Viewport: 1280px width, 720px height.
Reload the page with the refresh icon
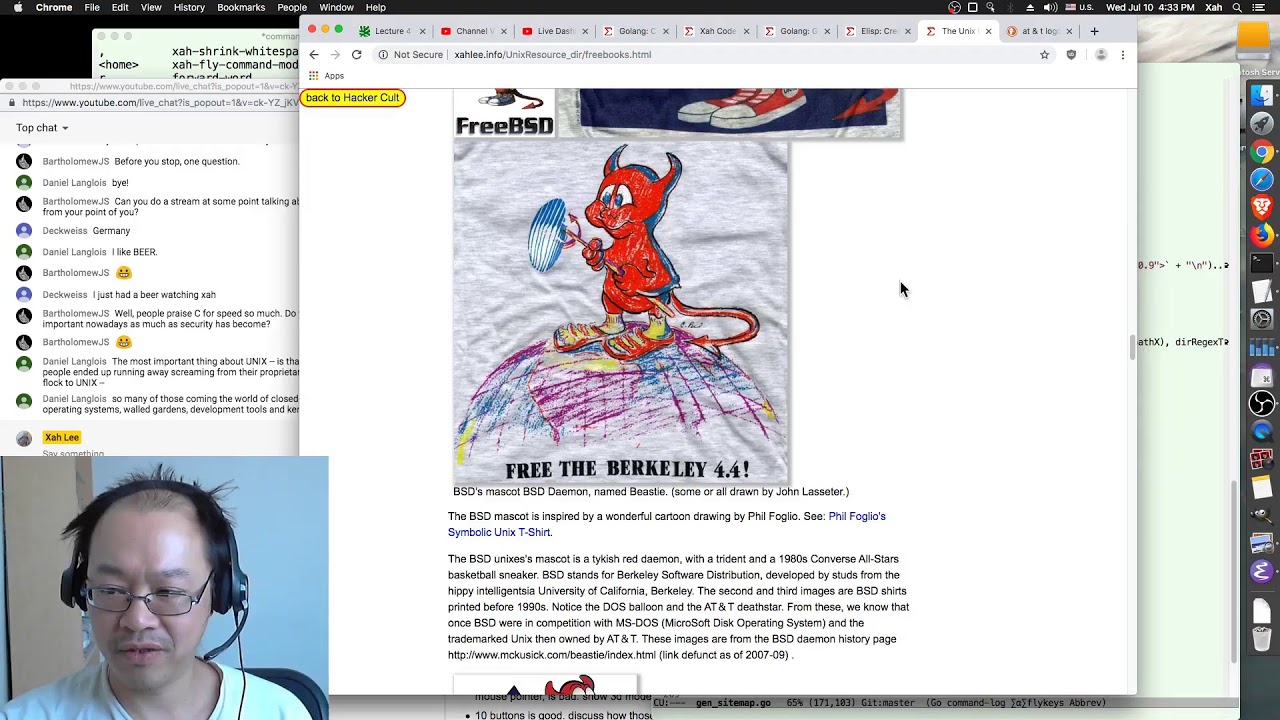(x=356, y=55)
